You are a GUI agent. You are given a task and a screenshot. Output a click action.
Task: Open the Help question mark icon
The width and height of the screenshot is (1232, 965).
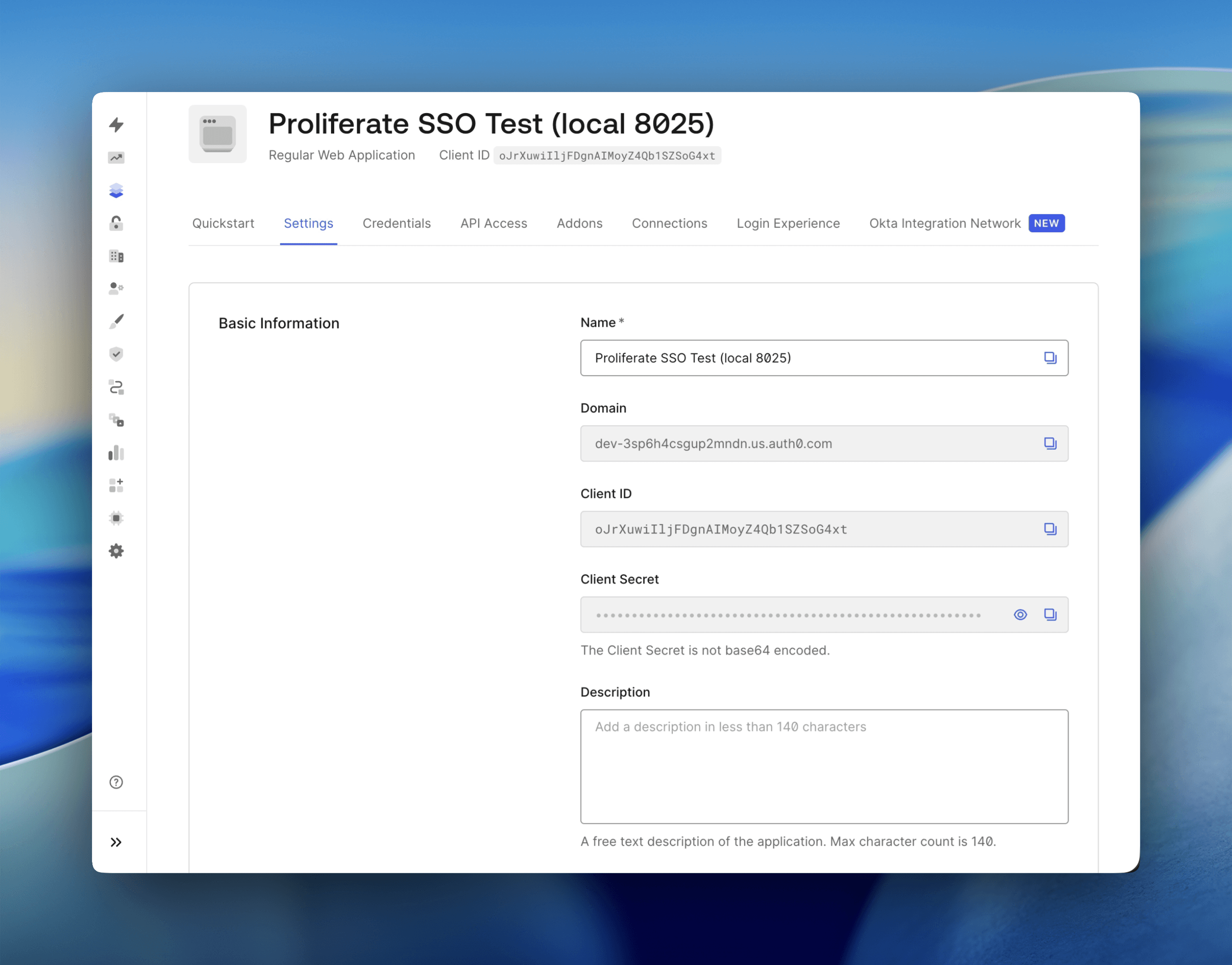click(x=116, y=782)
